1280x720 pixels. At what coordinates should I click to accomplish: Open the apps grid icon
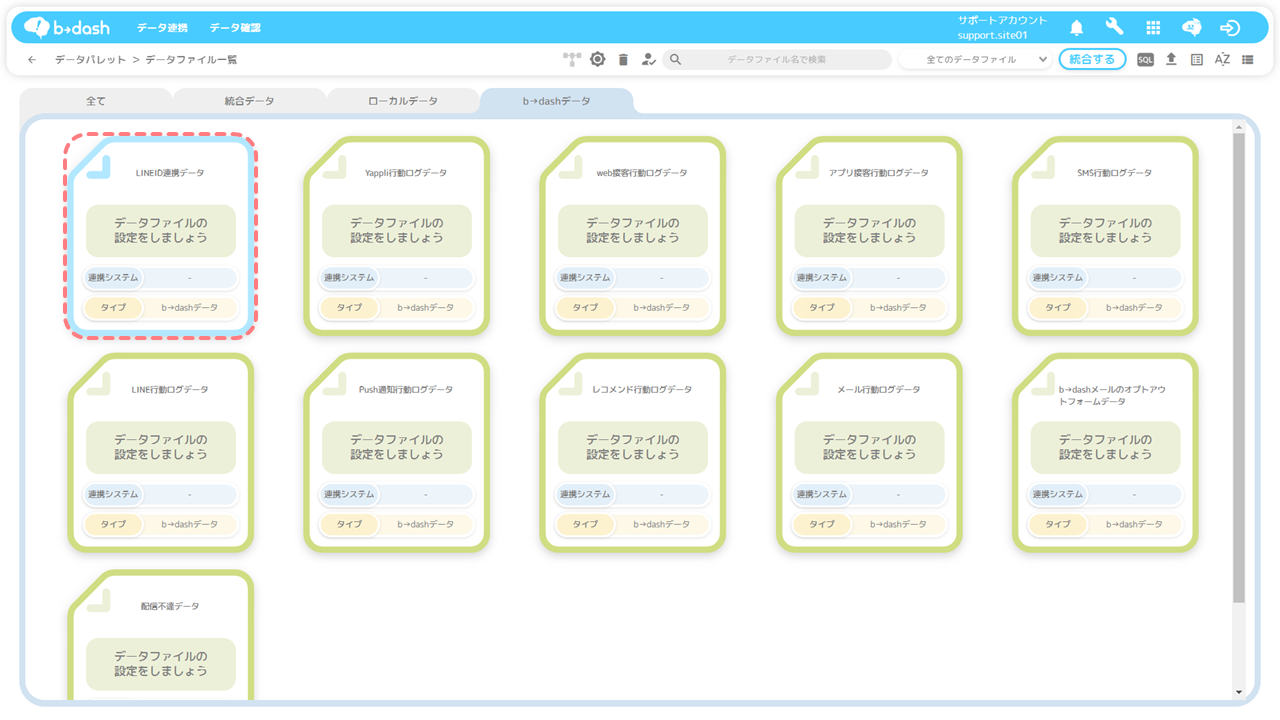pos(1153,28)
